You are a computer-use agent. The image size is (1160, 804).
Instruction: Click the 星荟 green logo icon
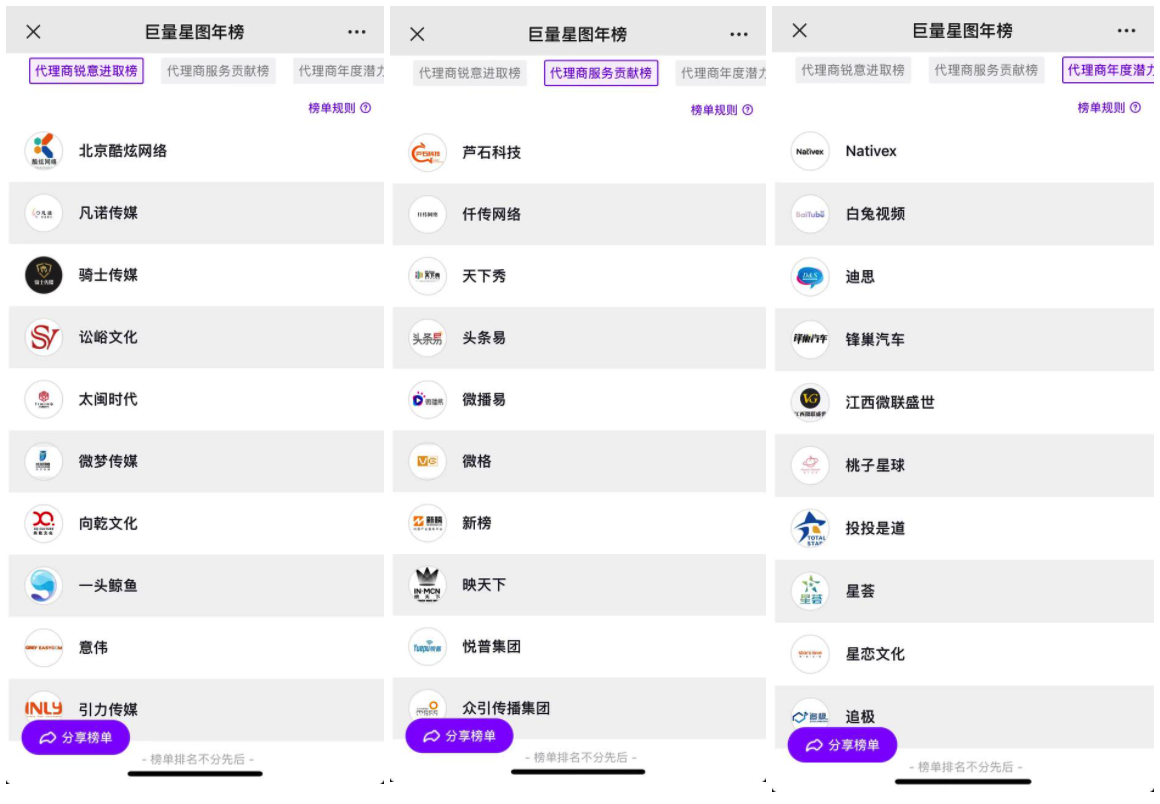[x=810, y=591]
